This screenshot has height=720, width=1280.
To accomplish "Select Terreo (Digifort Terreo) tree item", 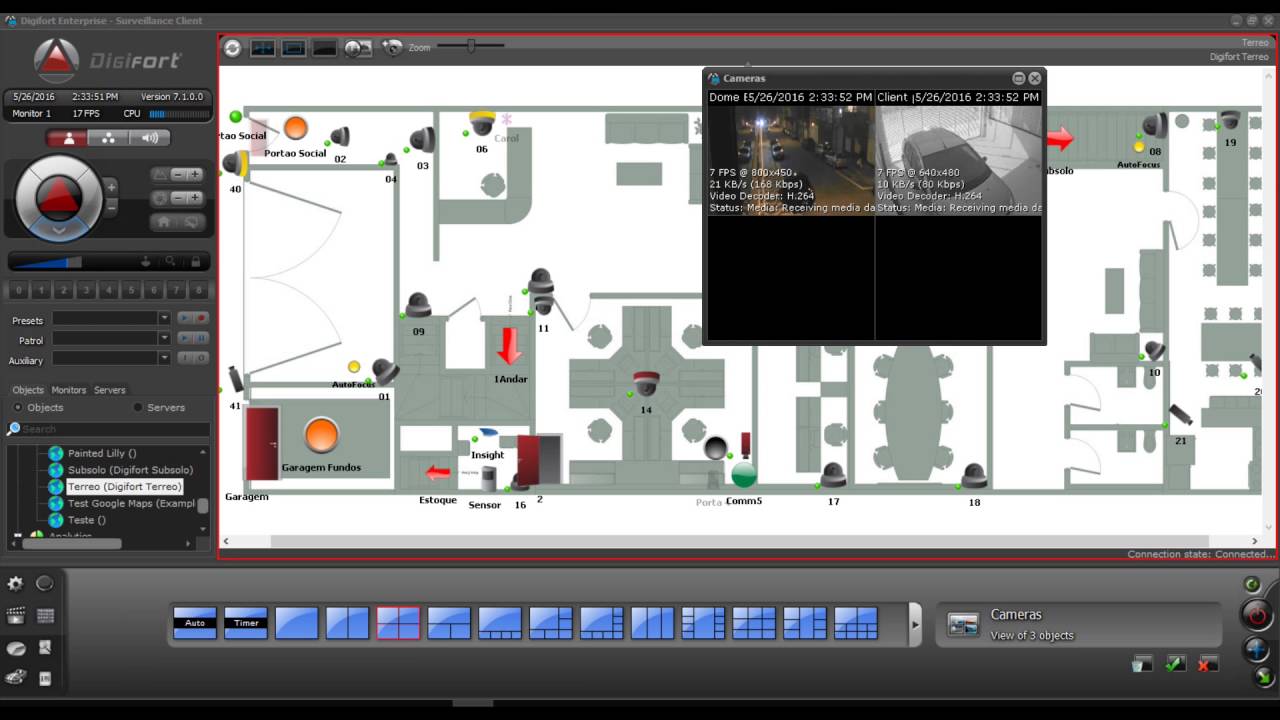I will pos(125,486).
